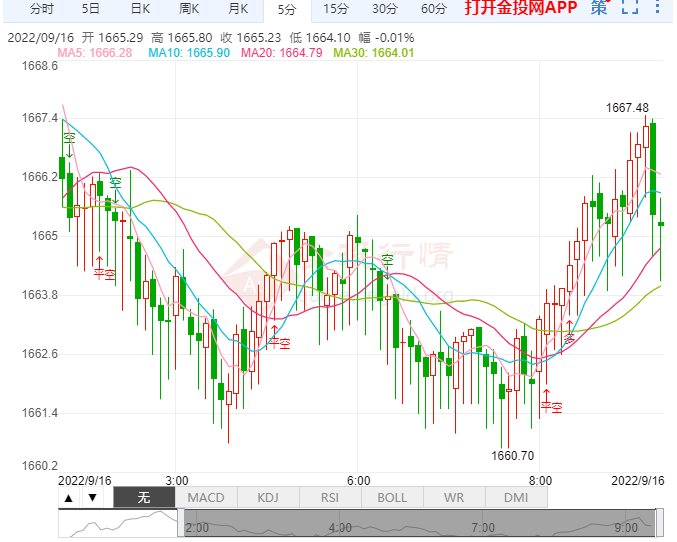Image resolution: width=677 pixels, height=542 pixels.
Task: Open the 打开金投网APP link
Action: click(x=521, y=9)
